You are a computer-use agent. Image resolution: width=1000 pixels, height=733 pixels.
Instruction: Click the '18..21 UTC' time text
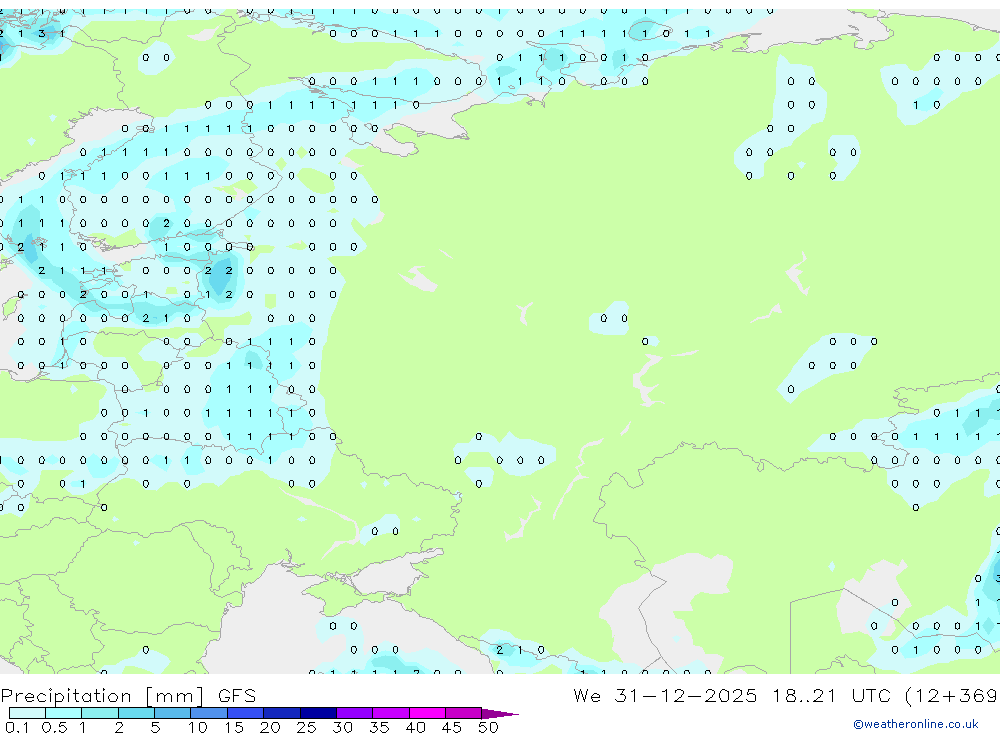point(831,696)
